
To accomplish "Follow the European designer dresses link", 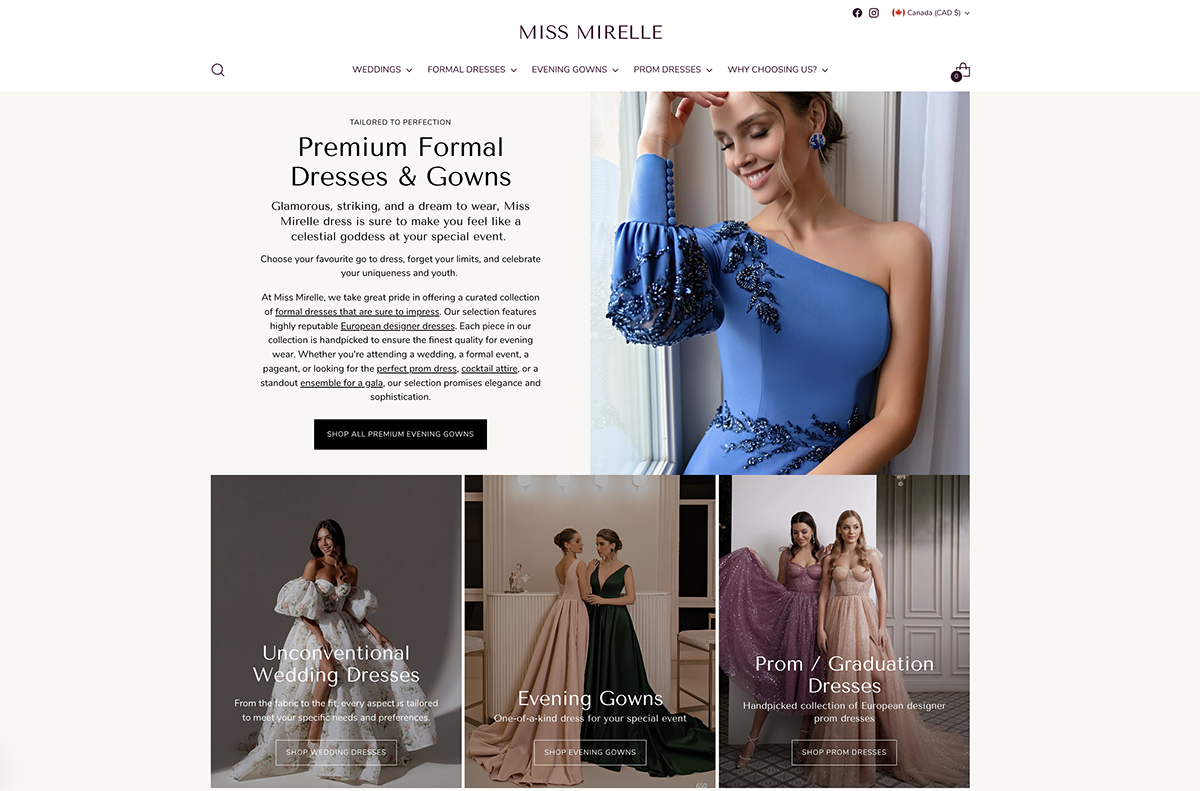I will tap(398, 326).
